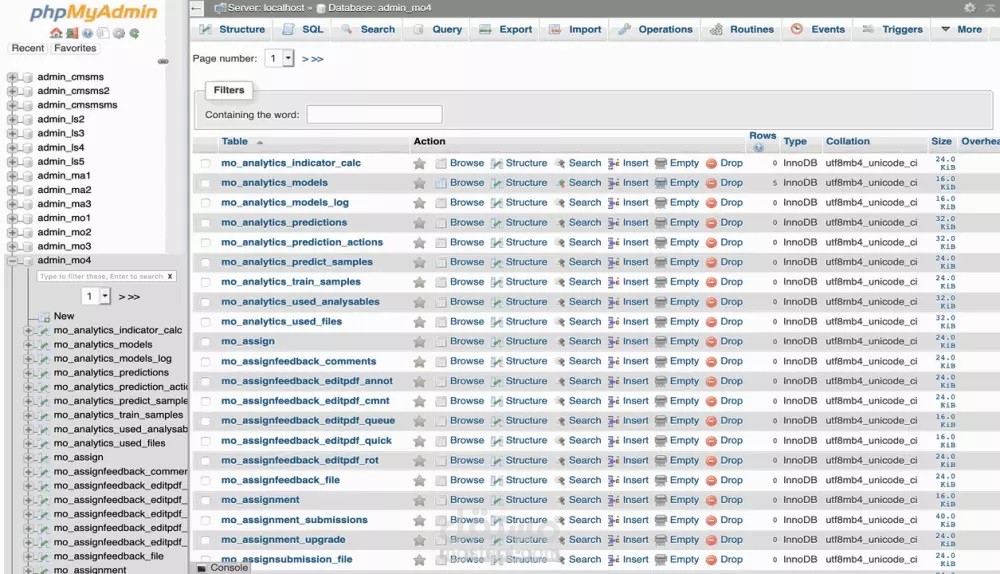Open the Favorites tables list

point(75,48)
